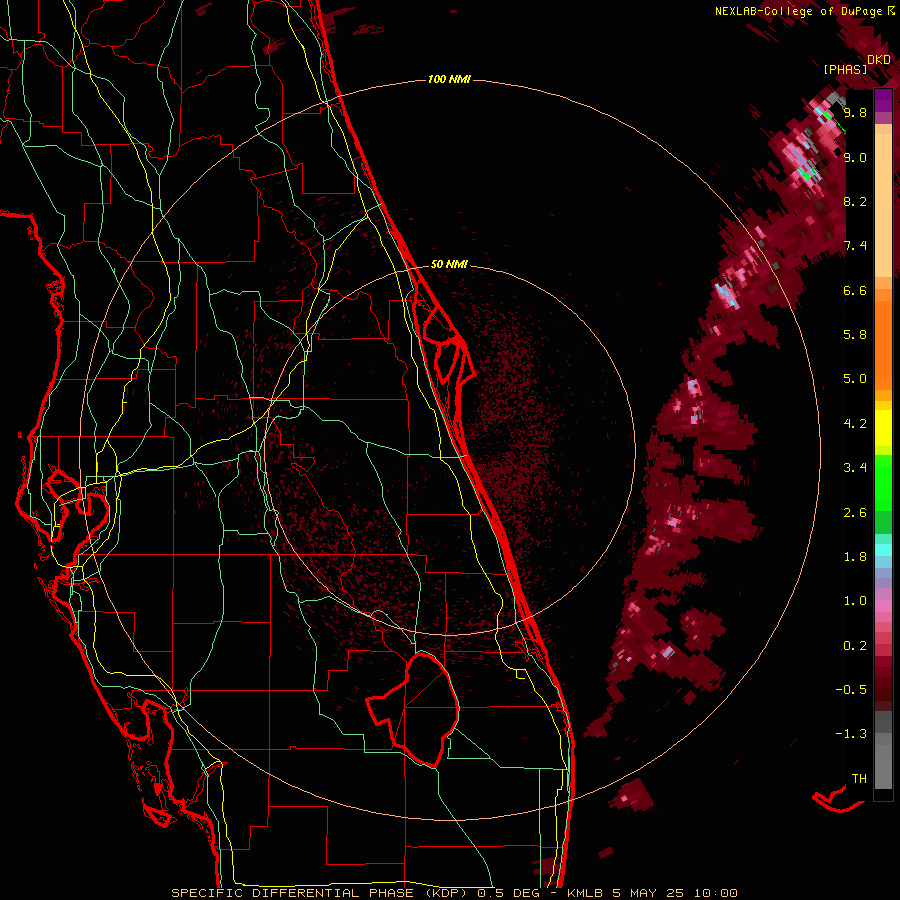Pick the purple top band of the color bar

point(883,101)
